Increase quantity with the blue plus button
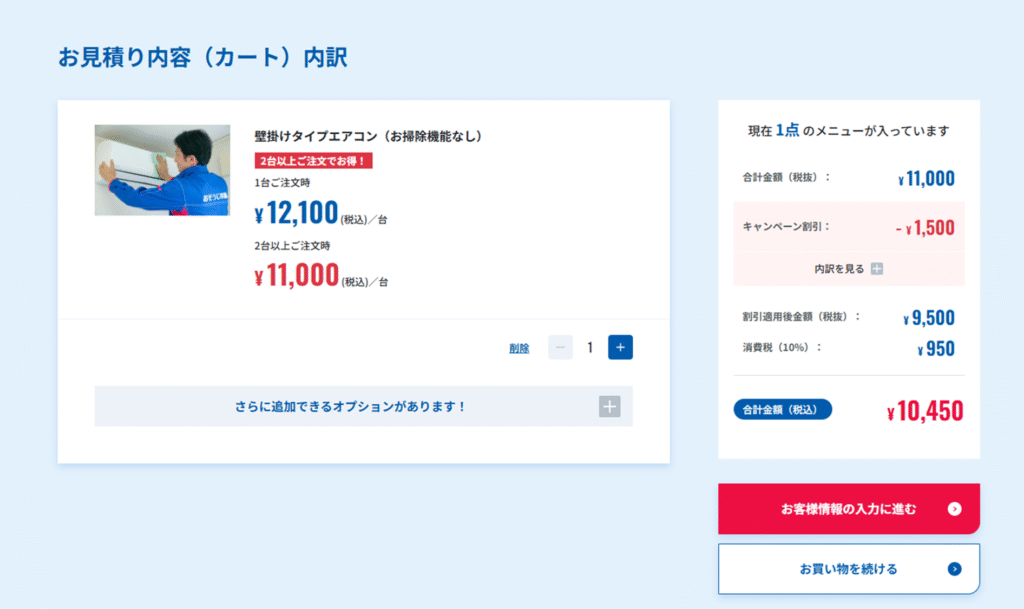Viewport: 1024px width, 609px height. click(620, 347)
